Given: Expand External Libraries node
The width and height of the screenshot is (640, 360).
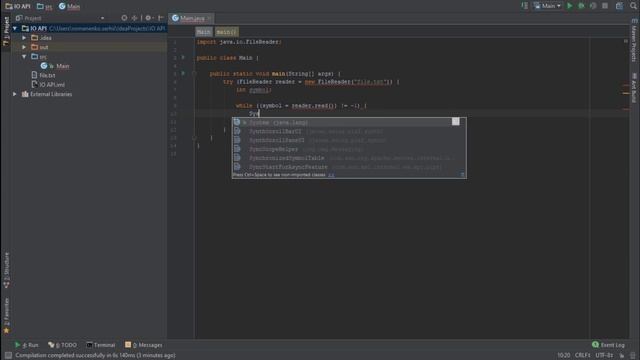Looking at the screenshot, I should (15, 94).
